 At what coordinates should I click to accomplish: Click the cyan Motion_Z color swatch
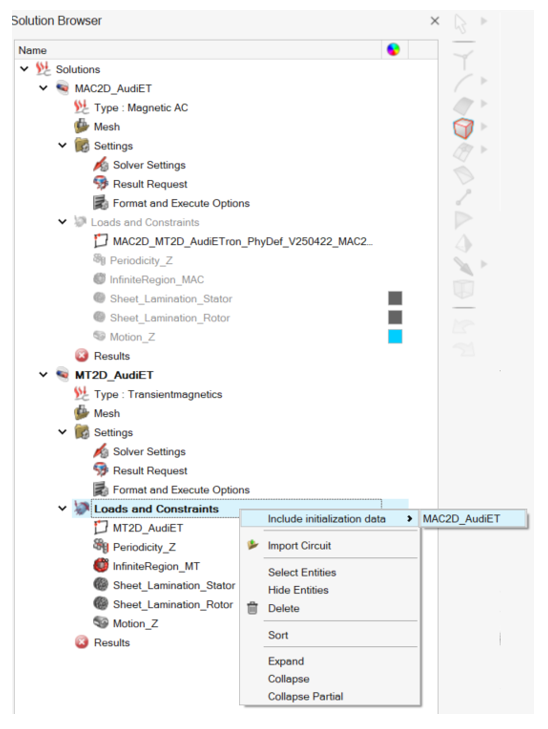click(x=395, y=337)
